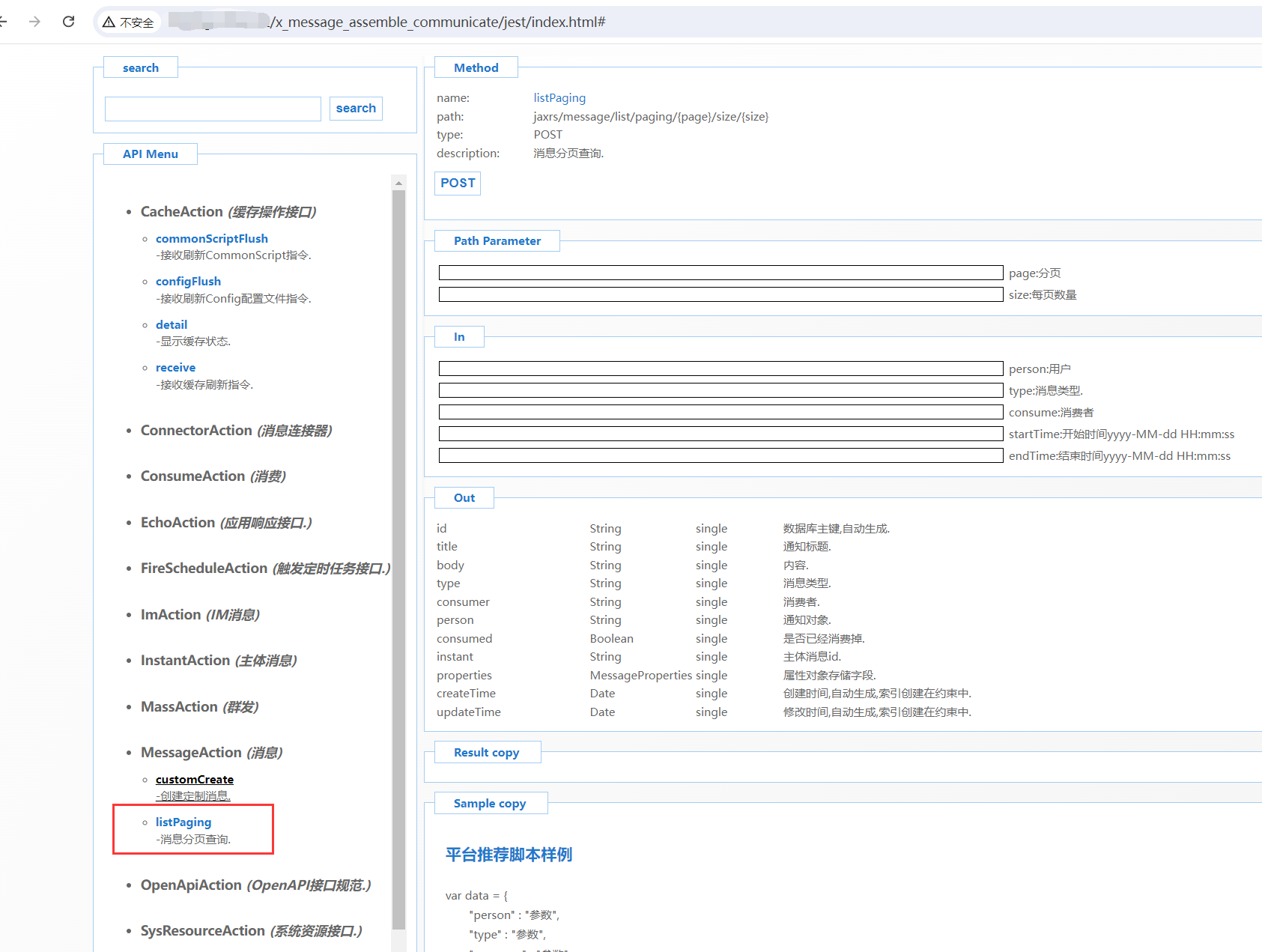Focus the API search text field
Image resolution: width=1262 pixels, height=952 pixels.
[213, 109]
